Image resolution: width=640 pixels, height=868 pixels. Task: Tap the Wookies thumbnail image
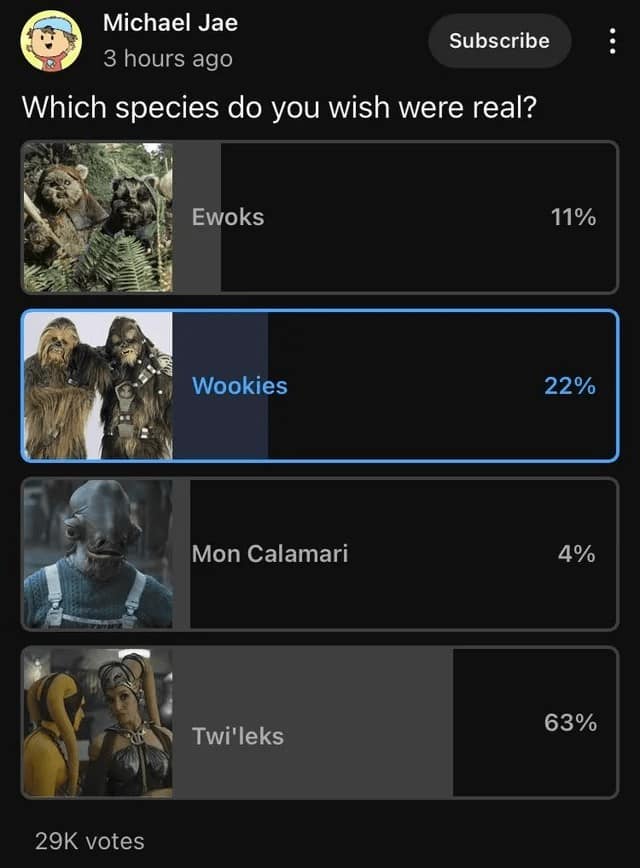(98, 385)
